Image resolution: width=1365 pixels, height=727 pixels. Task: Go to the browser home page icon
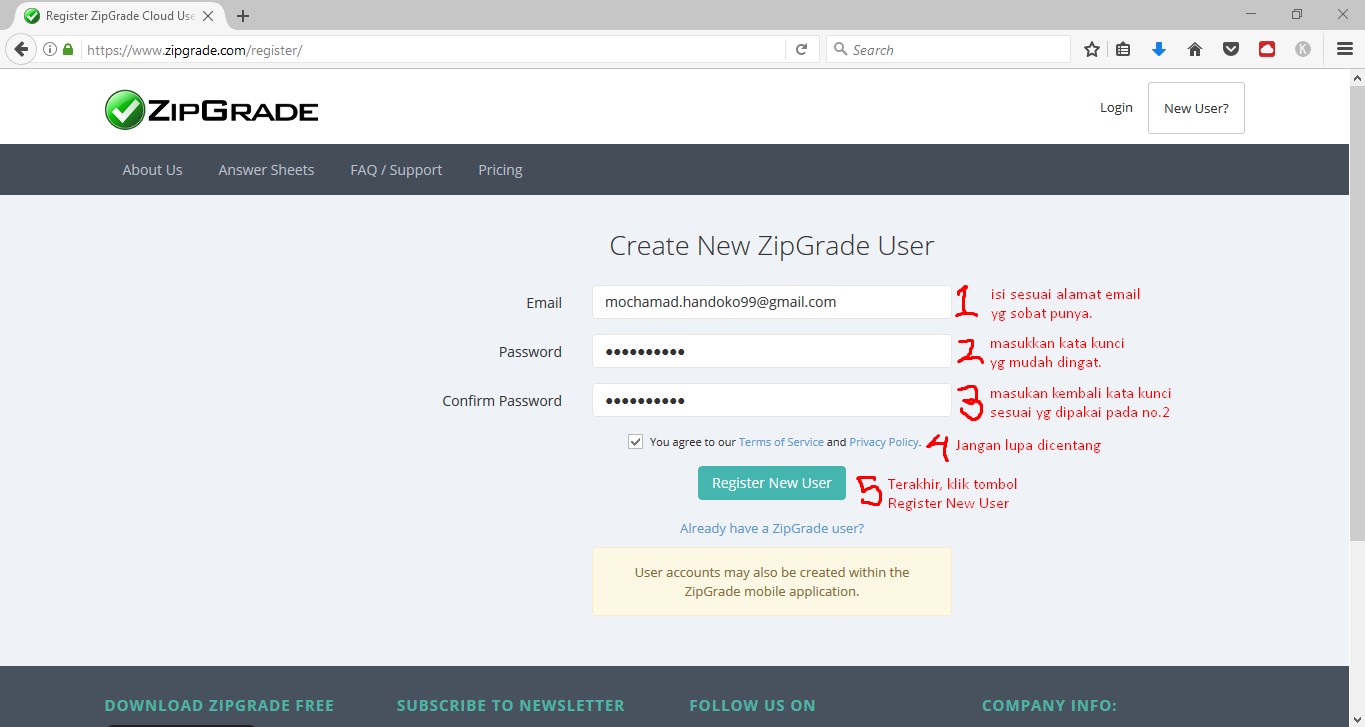1194,48
